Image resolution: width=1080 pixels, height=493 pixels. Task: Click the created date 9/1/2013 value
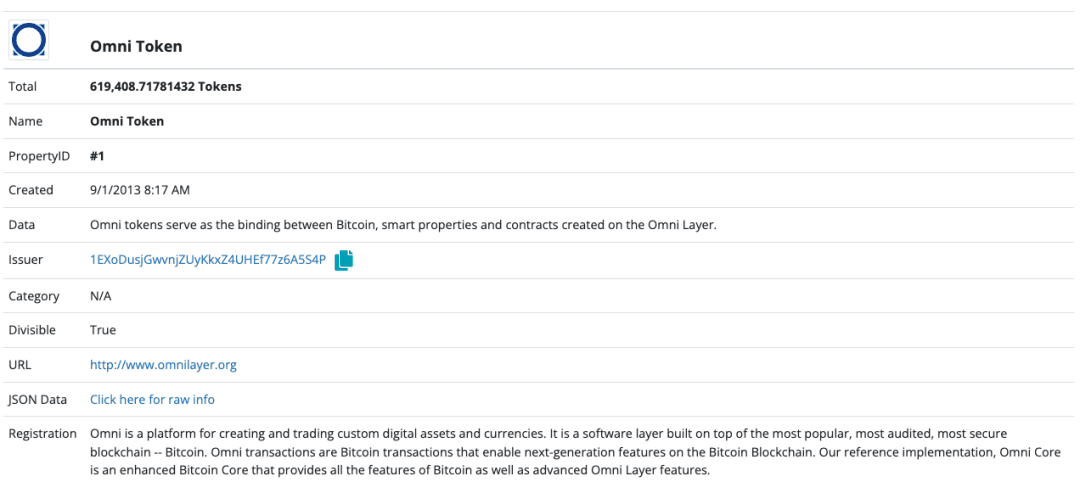pyautogui.click(x=140, y=190)
